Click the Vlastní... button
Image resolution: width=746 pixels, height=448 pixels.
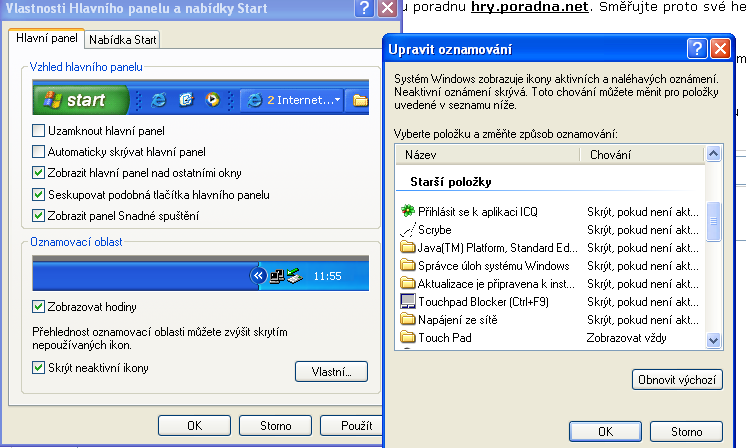331,371
